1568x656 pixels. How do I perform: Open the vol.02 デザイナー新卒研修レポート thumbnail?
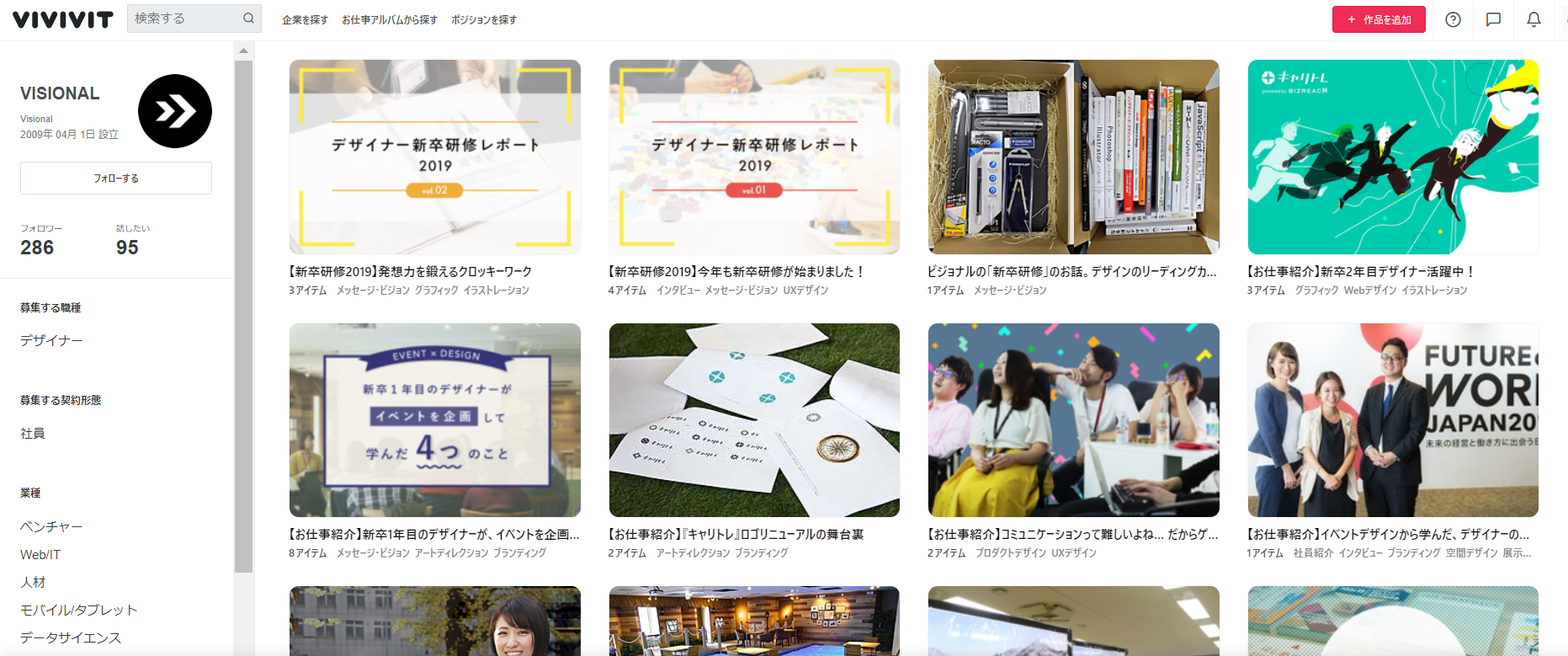(x=434, y=157)
